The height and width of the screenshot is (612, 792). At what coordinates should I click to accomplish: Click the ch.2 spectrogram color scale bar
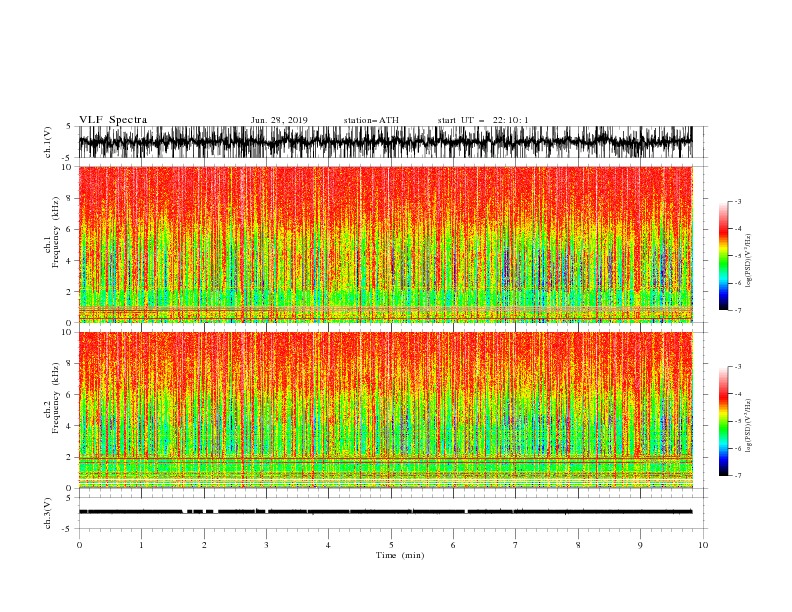coord(723,421)
